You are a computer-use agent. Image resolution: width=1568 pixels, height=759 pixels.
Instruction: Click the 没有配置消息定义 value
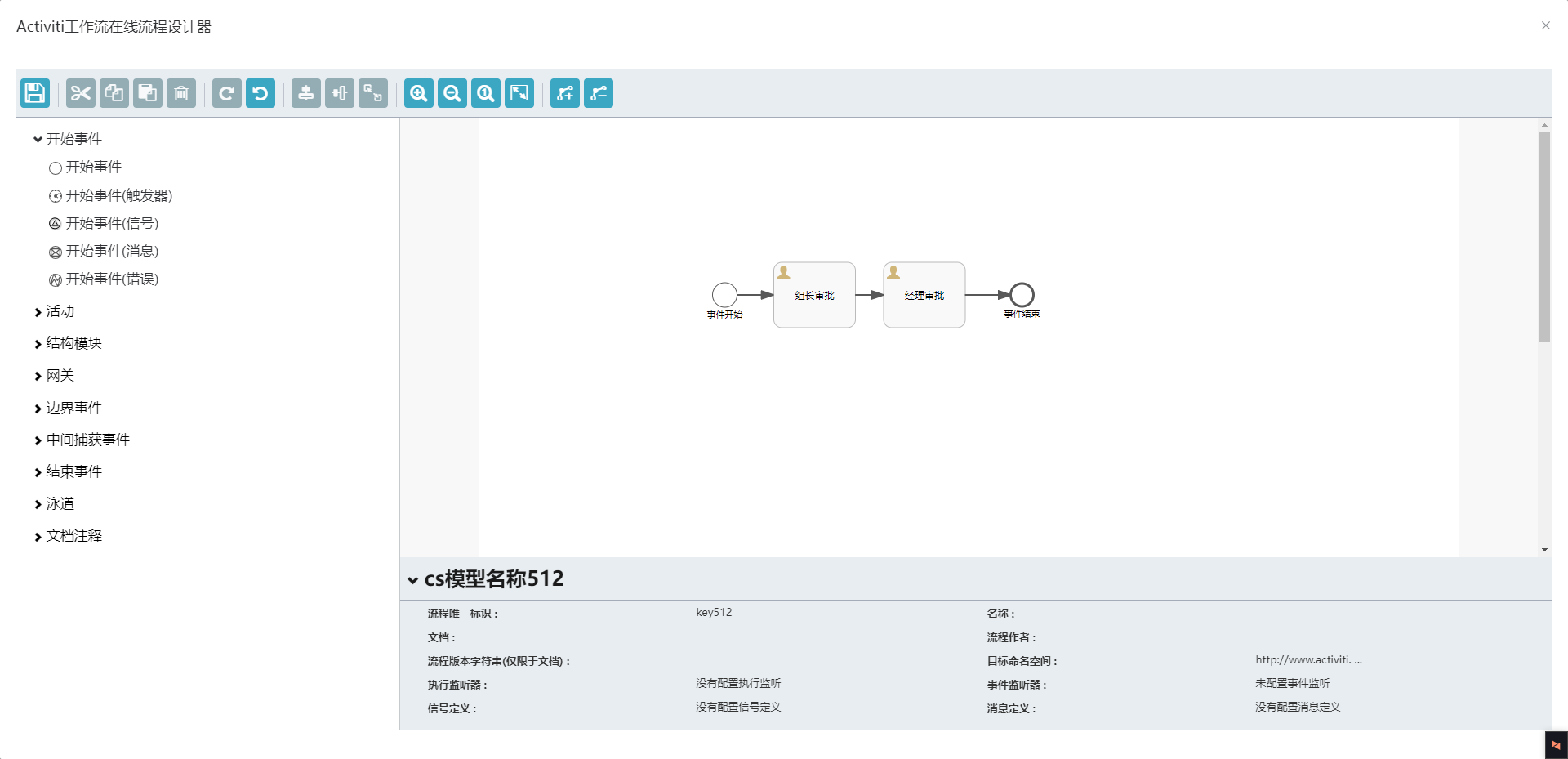[1298, 707]
